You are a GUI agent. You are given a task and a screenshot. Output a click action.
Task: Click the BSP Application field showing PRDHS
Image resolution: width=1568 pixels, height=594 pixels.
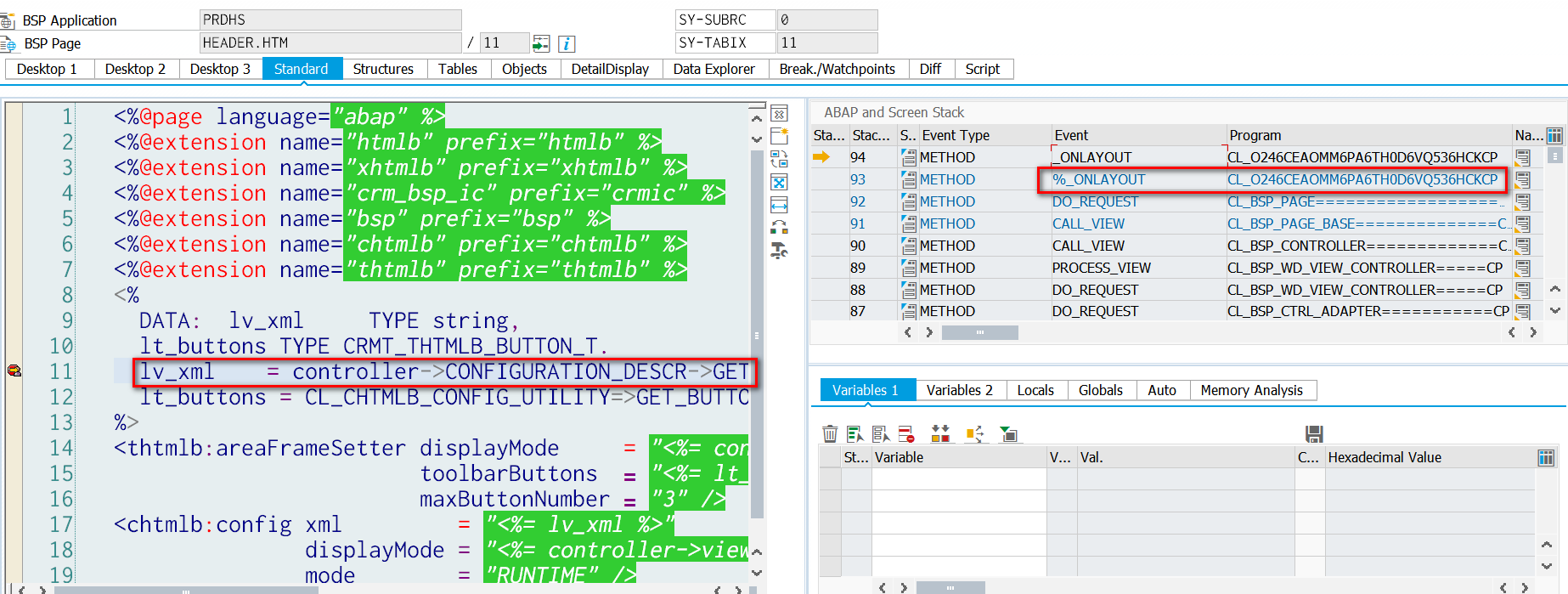pos(330,20)
